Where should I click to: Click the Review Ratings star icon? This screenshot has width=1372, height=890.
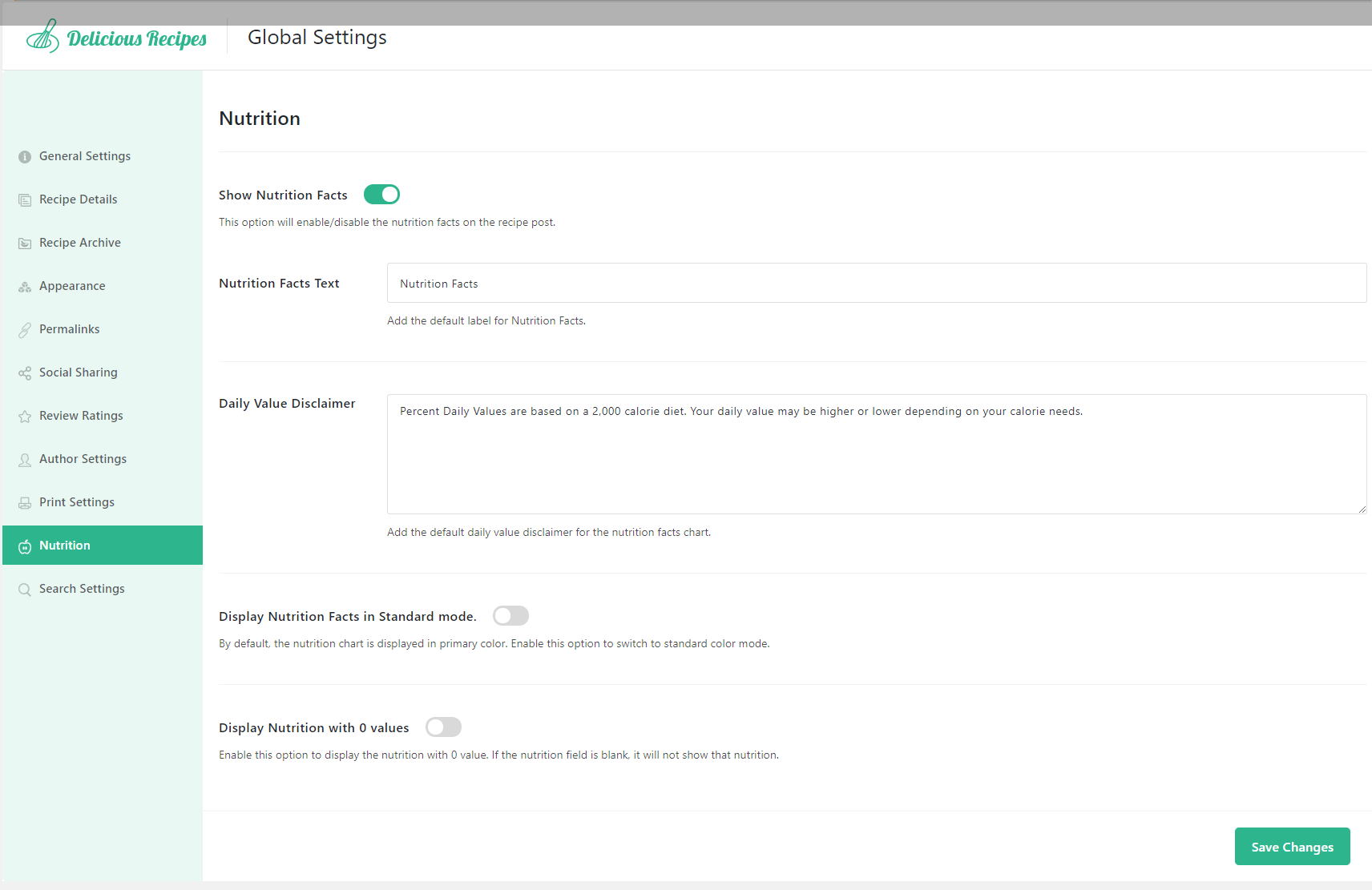pos(25,415)
